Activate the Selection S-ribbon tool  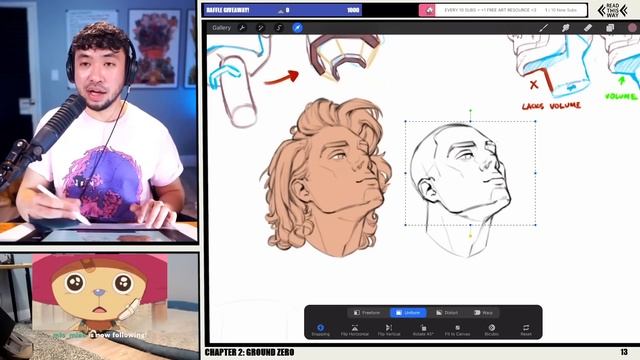[279, 28]
